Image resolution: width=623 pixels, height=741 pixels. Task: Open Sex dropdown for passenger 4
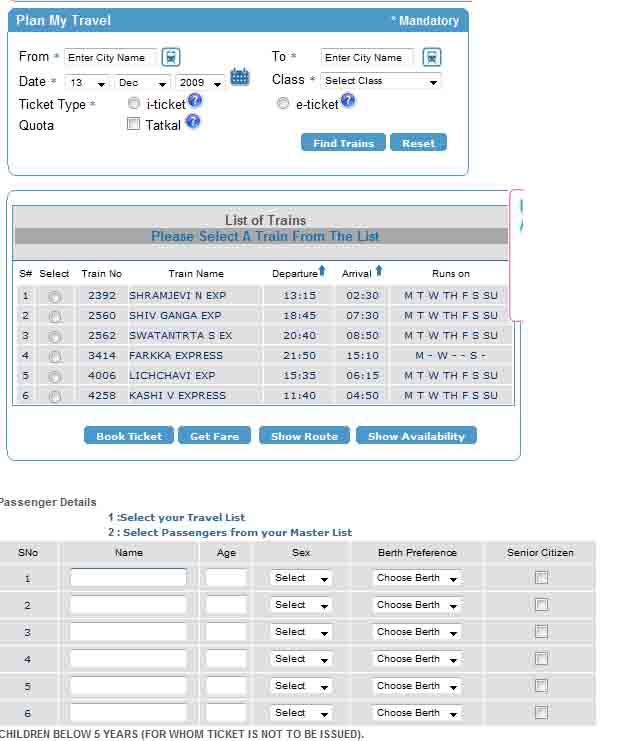pyautogui.click(x=301, y=659)
